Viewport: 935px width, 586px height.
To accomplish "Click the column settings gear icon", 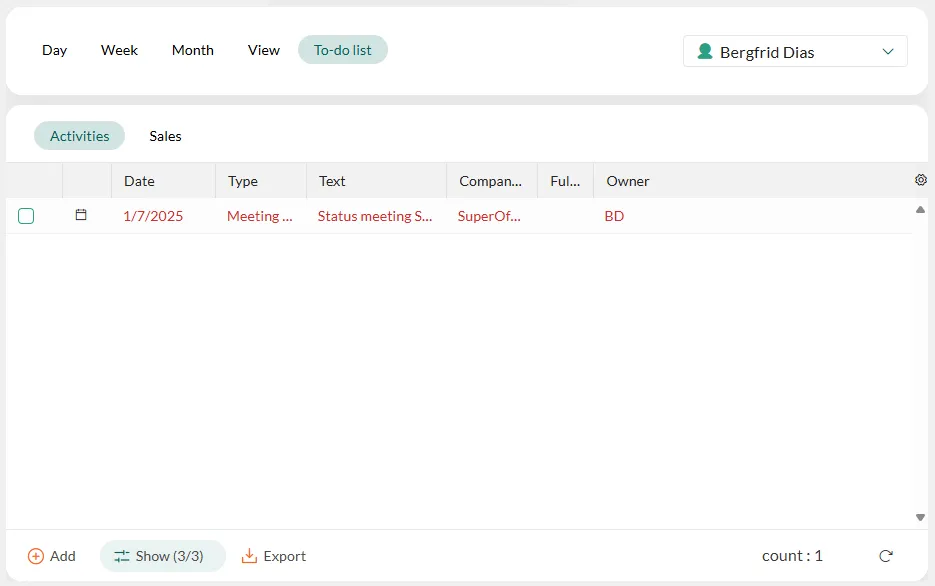I will tap(921, 180).
